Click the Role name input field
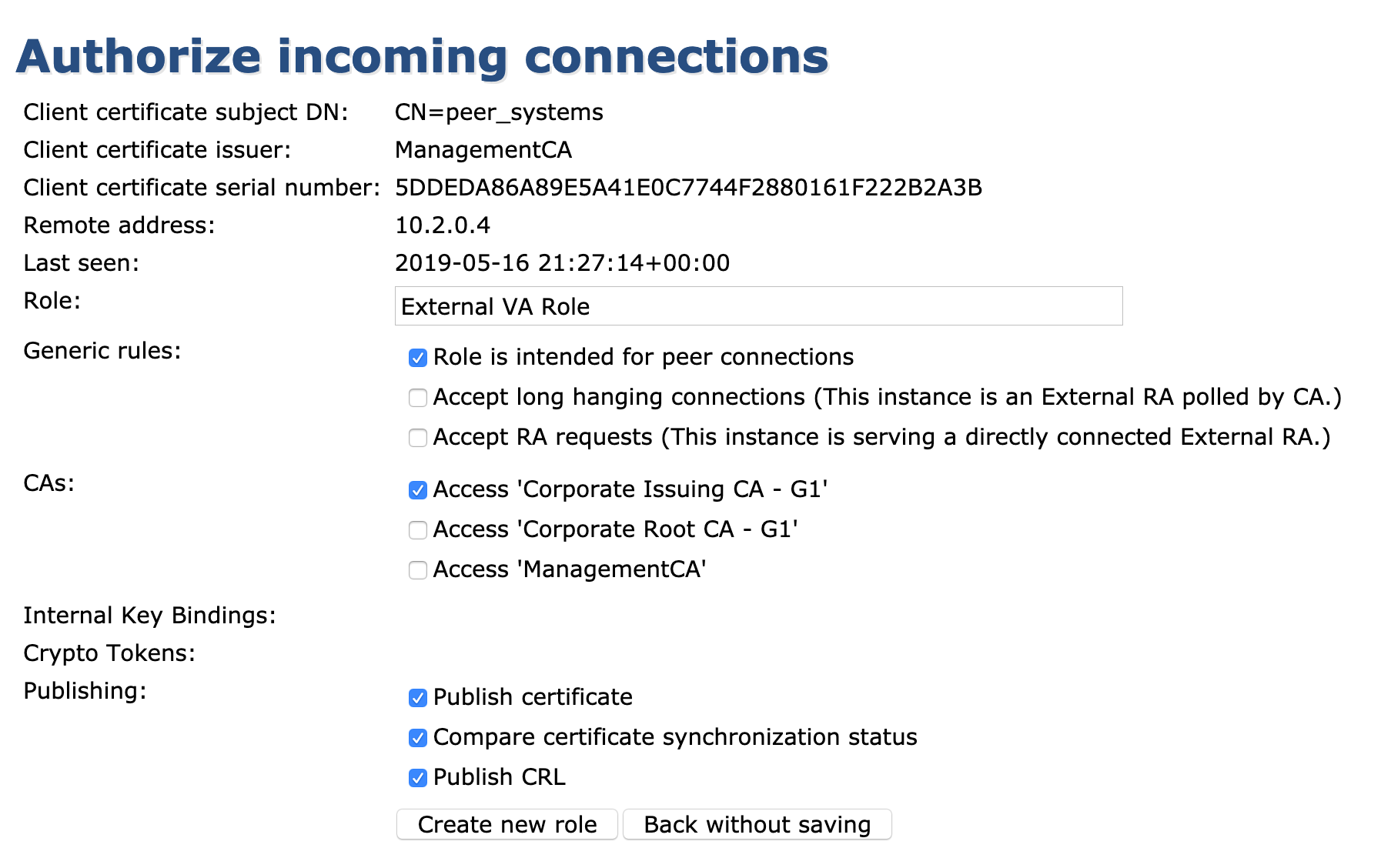1381x868 pixels. tap(758, 306)
